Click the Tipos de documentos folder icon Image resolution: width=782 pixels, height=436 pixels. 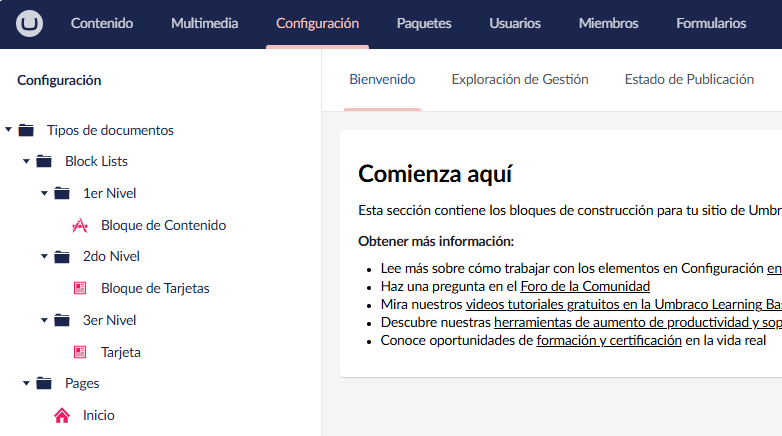(26, 130)
